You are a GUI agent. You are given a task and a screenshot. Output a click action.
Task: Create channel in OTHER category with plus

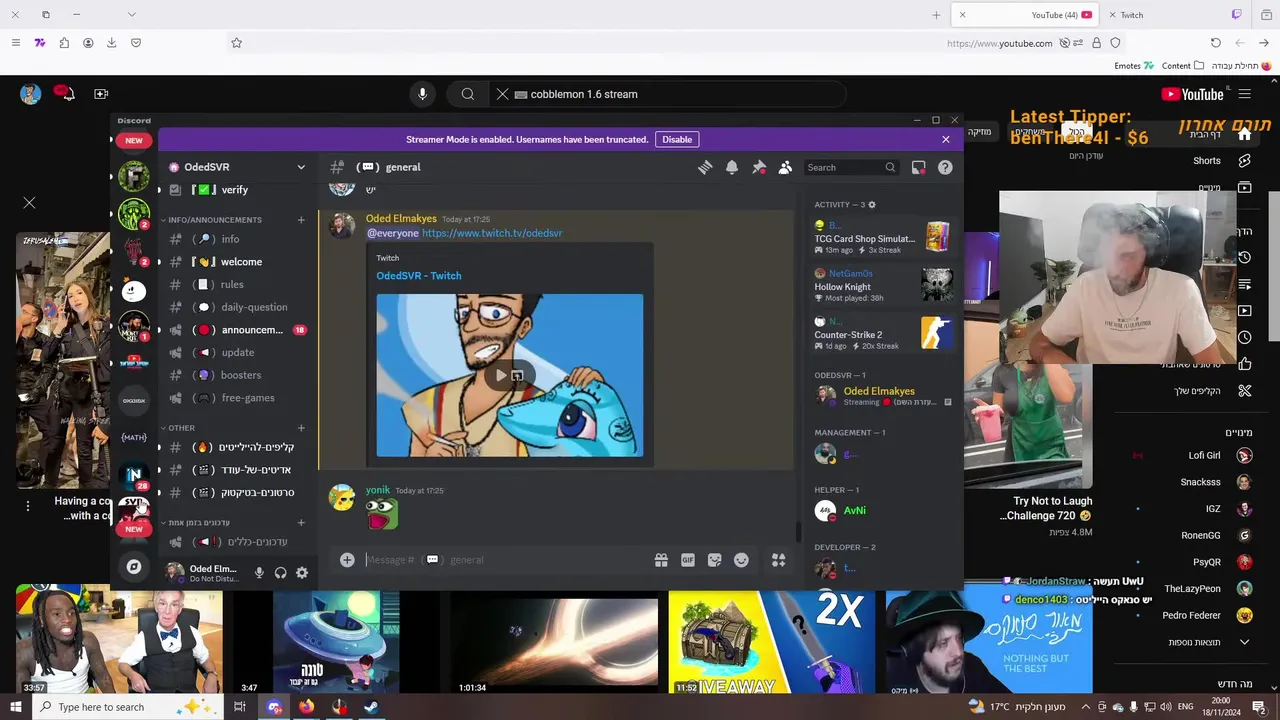pos(301,428)
